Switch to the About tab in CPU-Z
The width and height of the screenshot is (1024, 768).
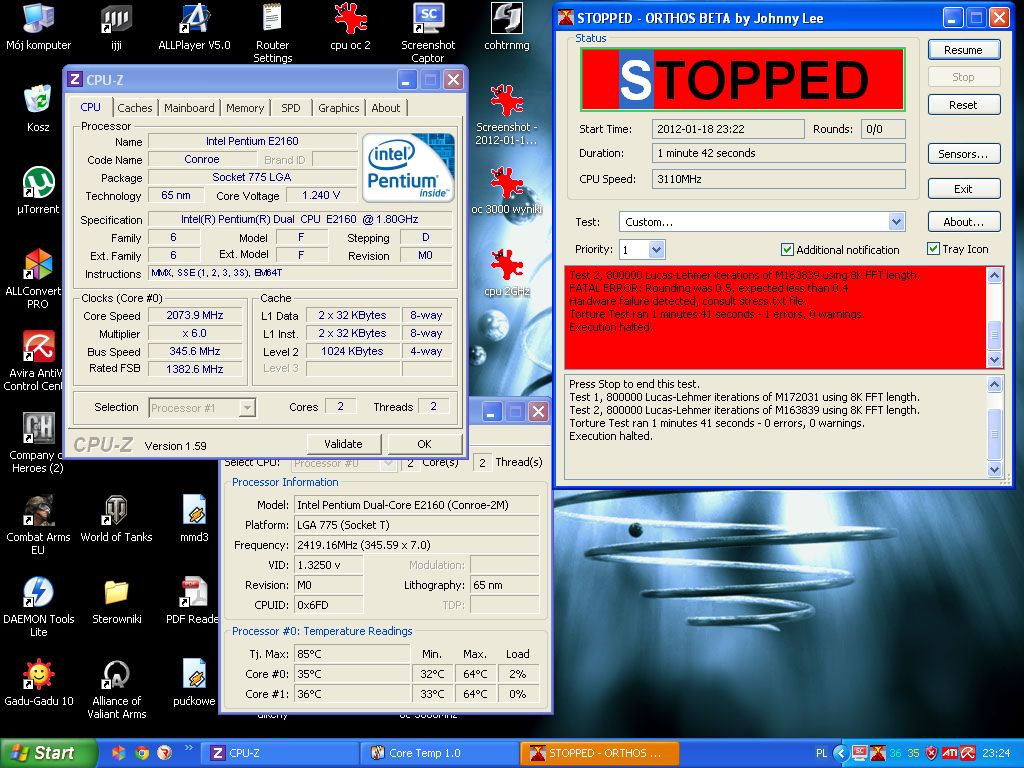click(386, 108)
